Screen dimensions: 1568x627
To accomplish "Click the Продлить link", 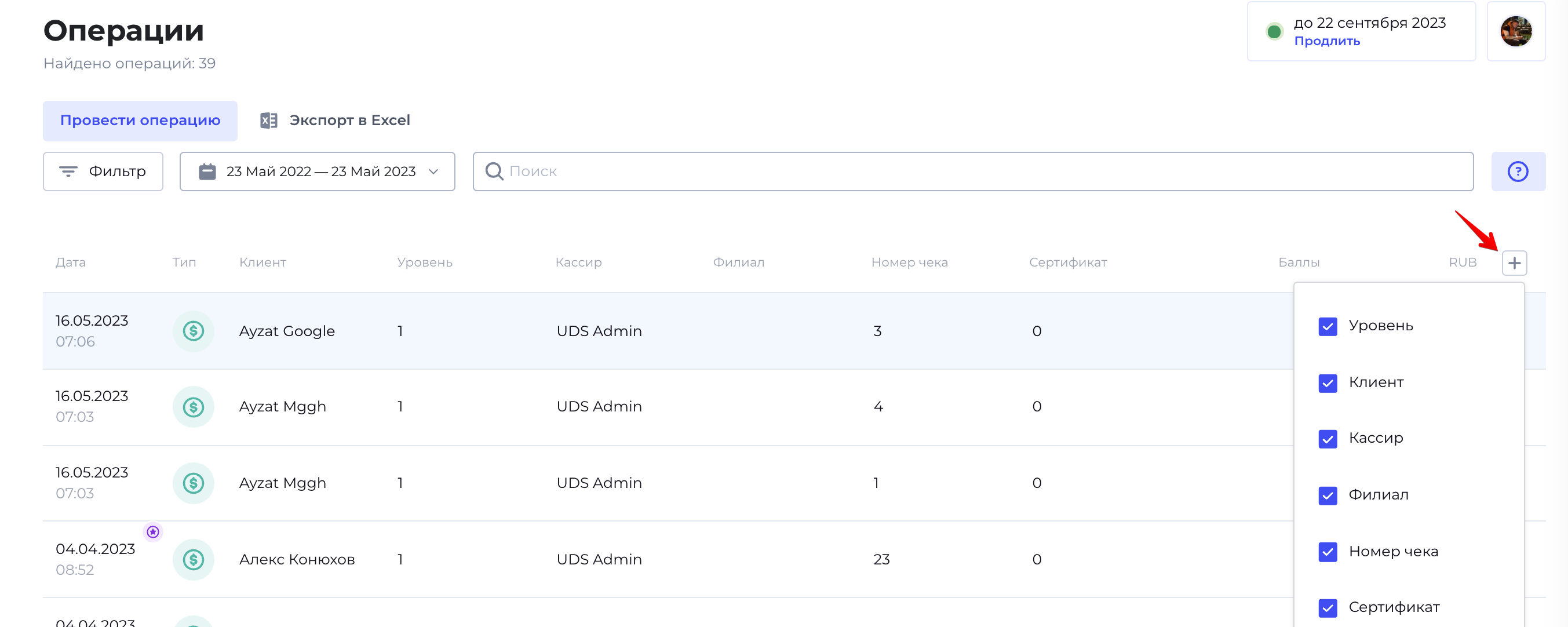I will (1327, 41).
